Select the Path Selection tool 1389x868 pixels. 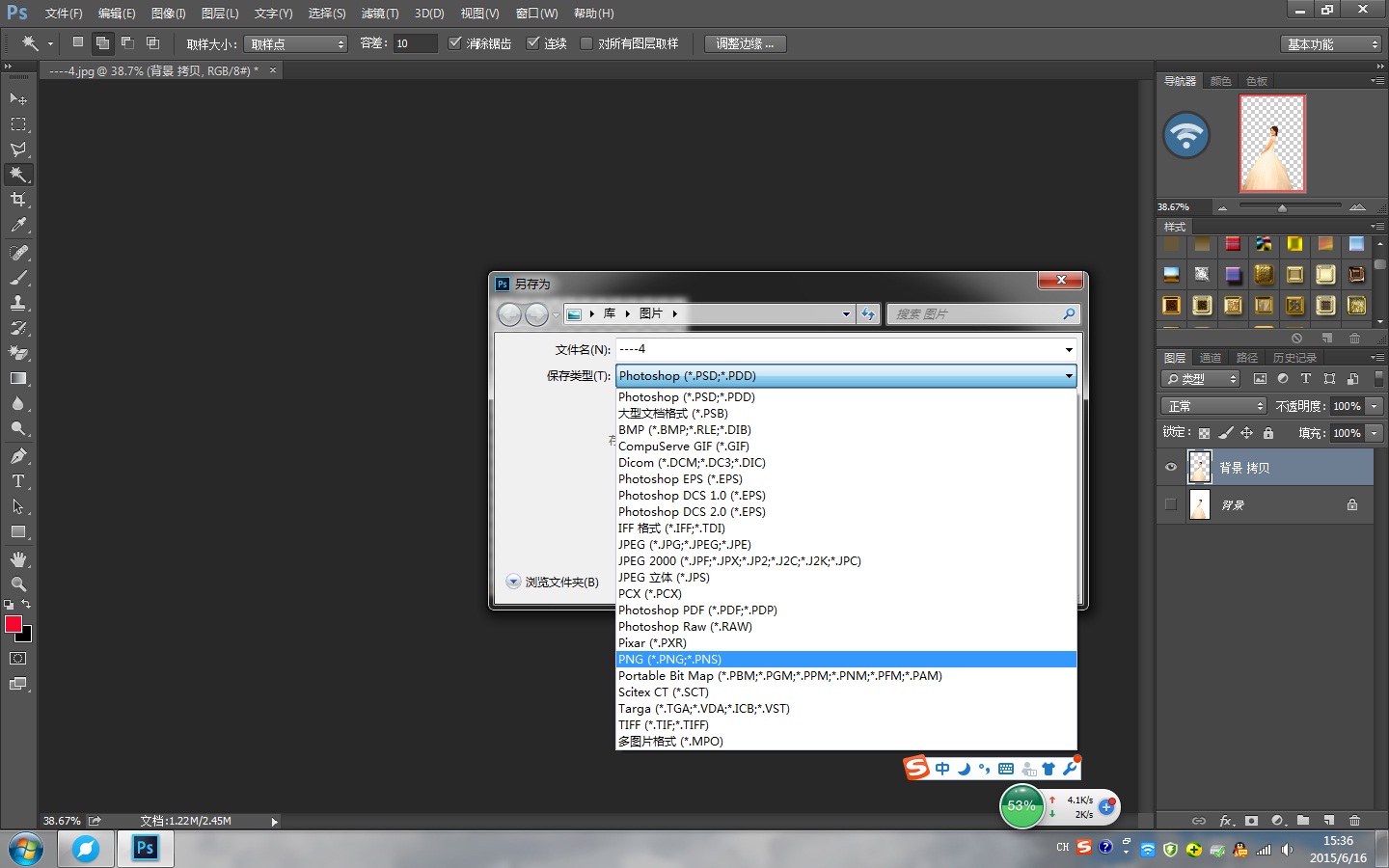17,506
